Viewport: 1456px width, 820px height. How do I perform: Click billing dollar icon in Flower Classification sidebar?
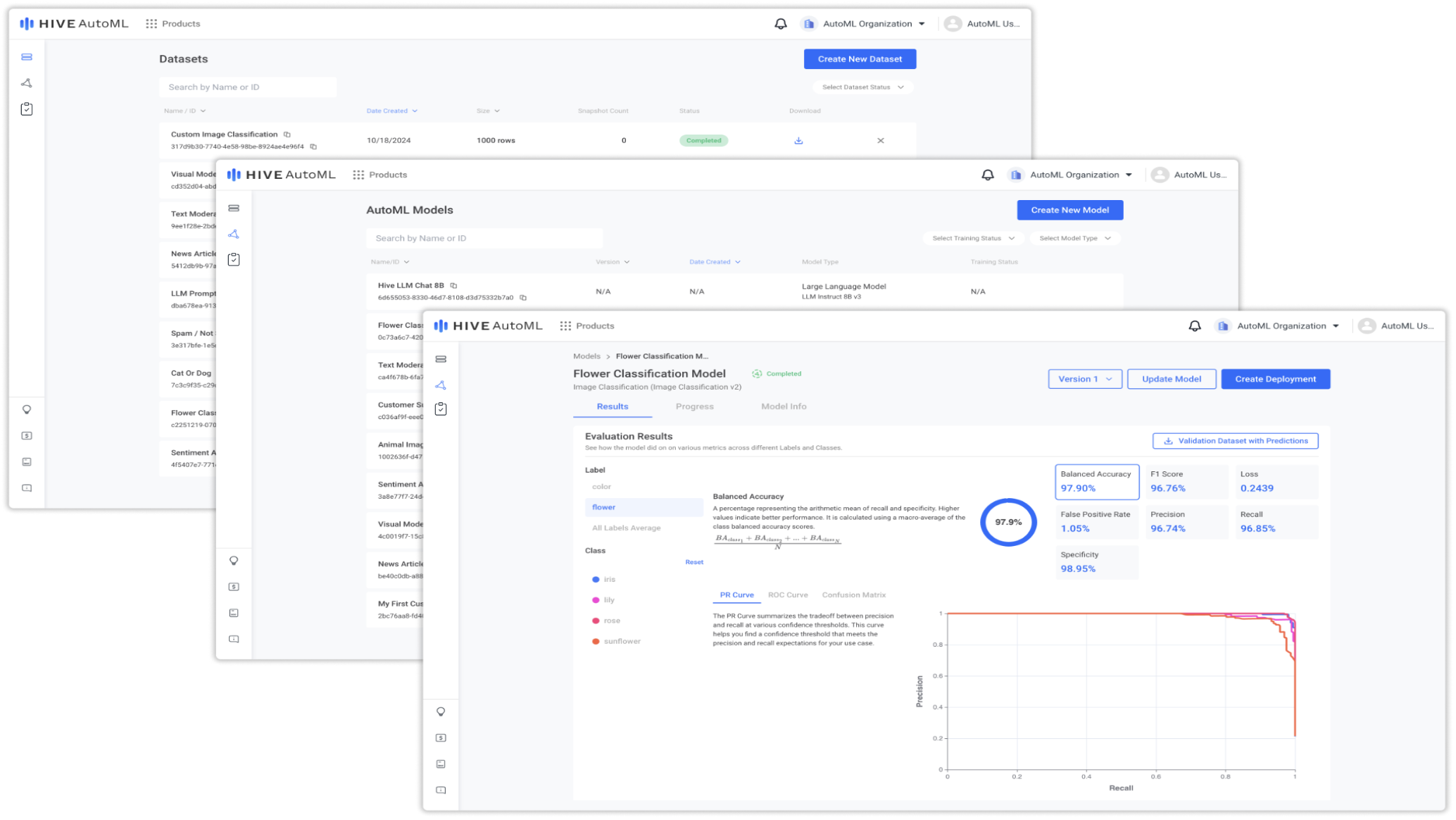coord(441,738)
